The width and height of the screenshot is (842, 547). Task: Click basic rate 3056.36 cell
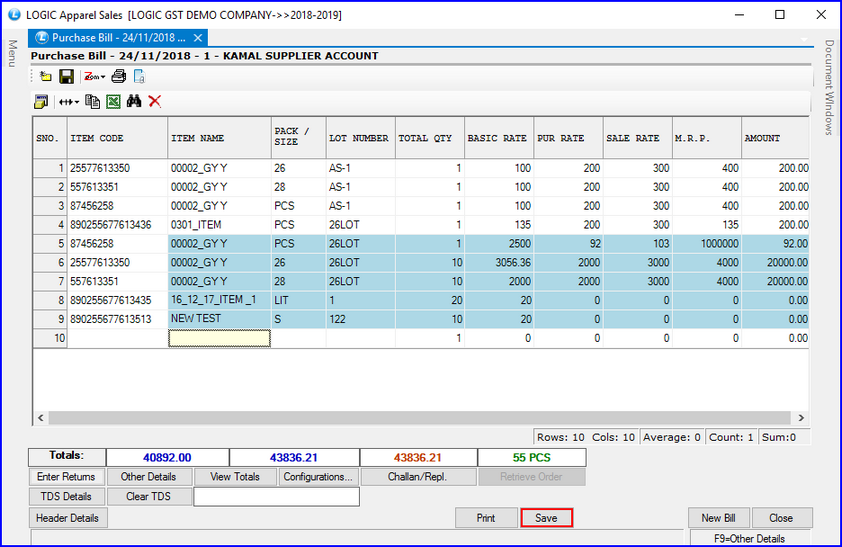pos(499,262)
